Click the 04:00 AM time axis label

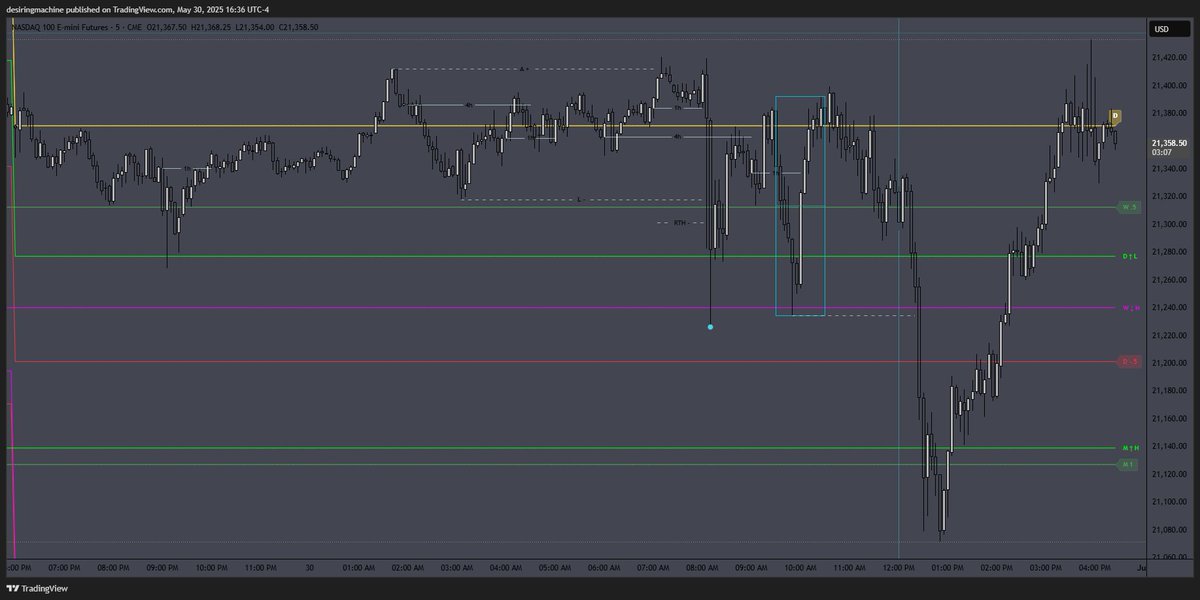[506, 568]
